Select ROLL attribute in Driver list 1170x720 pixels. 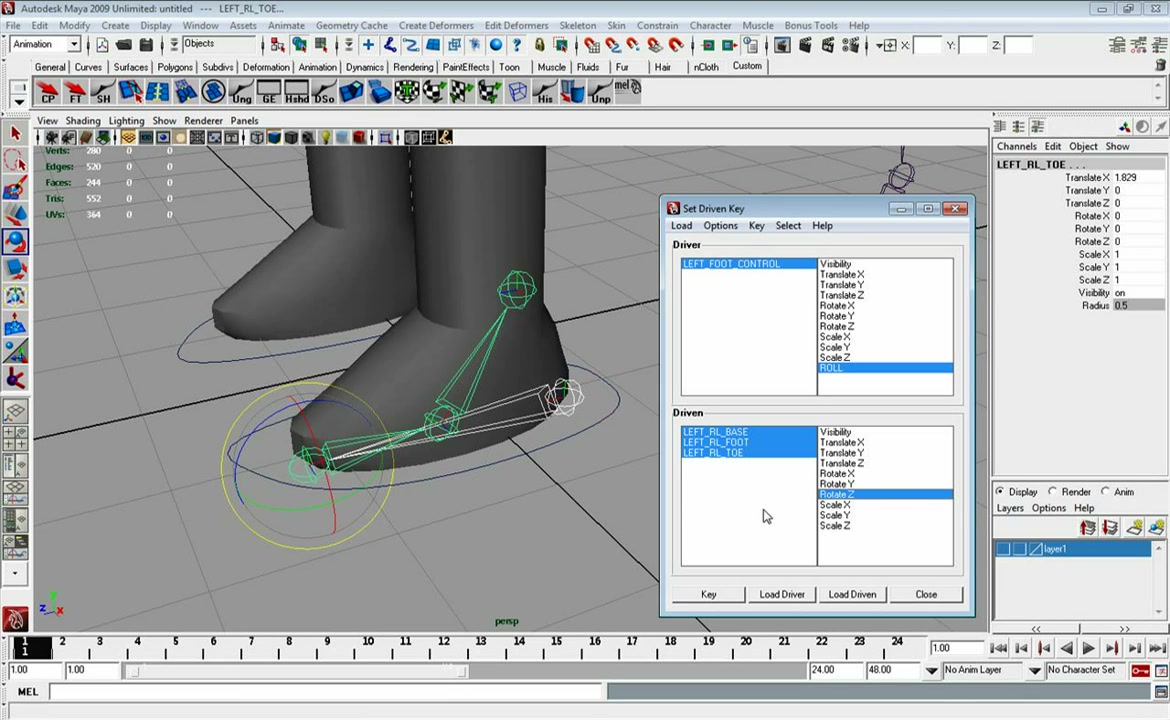886,368
